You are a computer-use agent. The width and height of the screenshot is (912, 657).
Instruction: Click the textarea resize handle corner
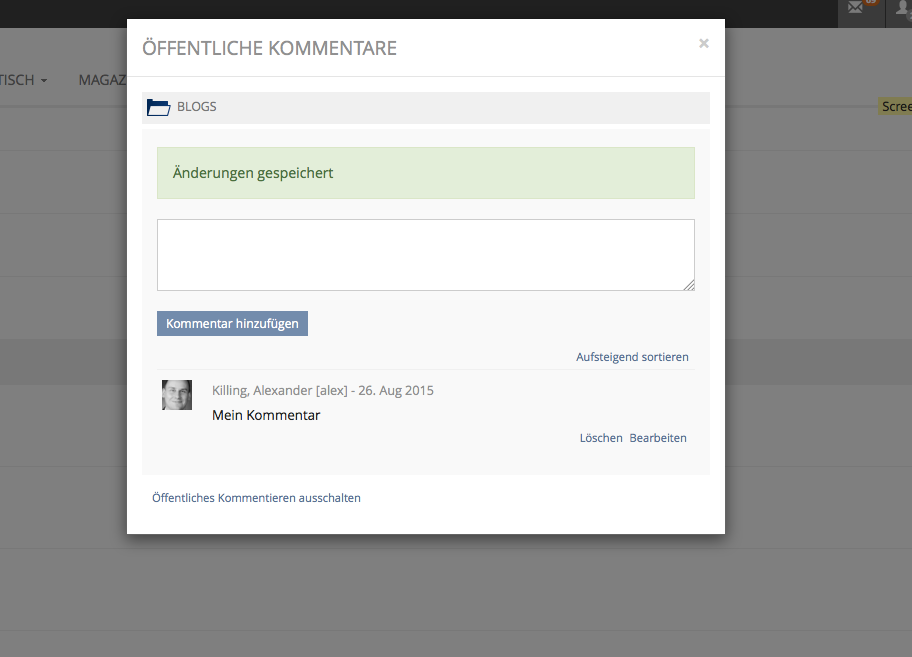click(689, 285)
